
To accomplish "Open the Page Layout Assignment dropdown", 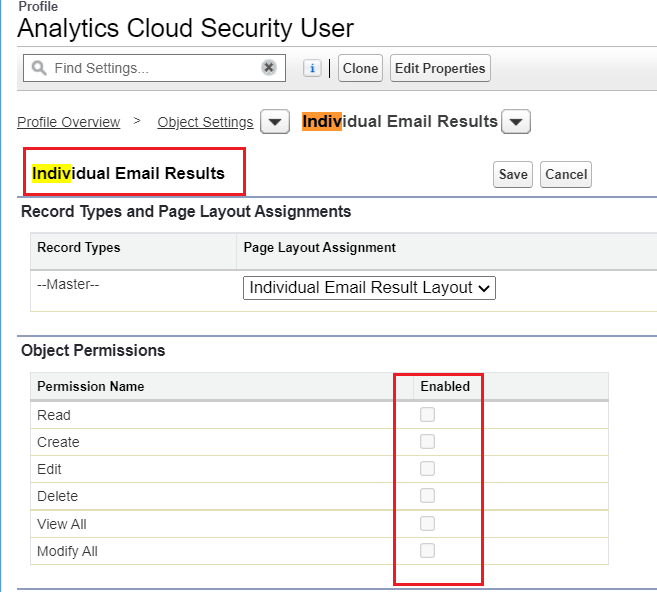I will [x=369, y=288].
